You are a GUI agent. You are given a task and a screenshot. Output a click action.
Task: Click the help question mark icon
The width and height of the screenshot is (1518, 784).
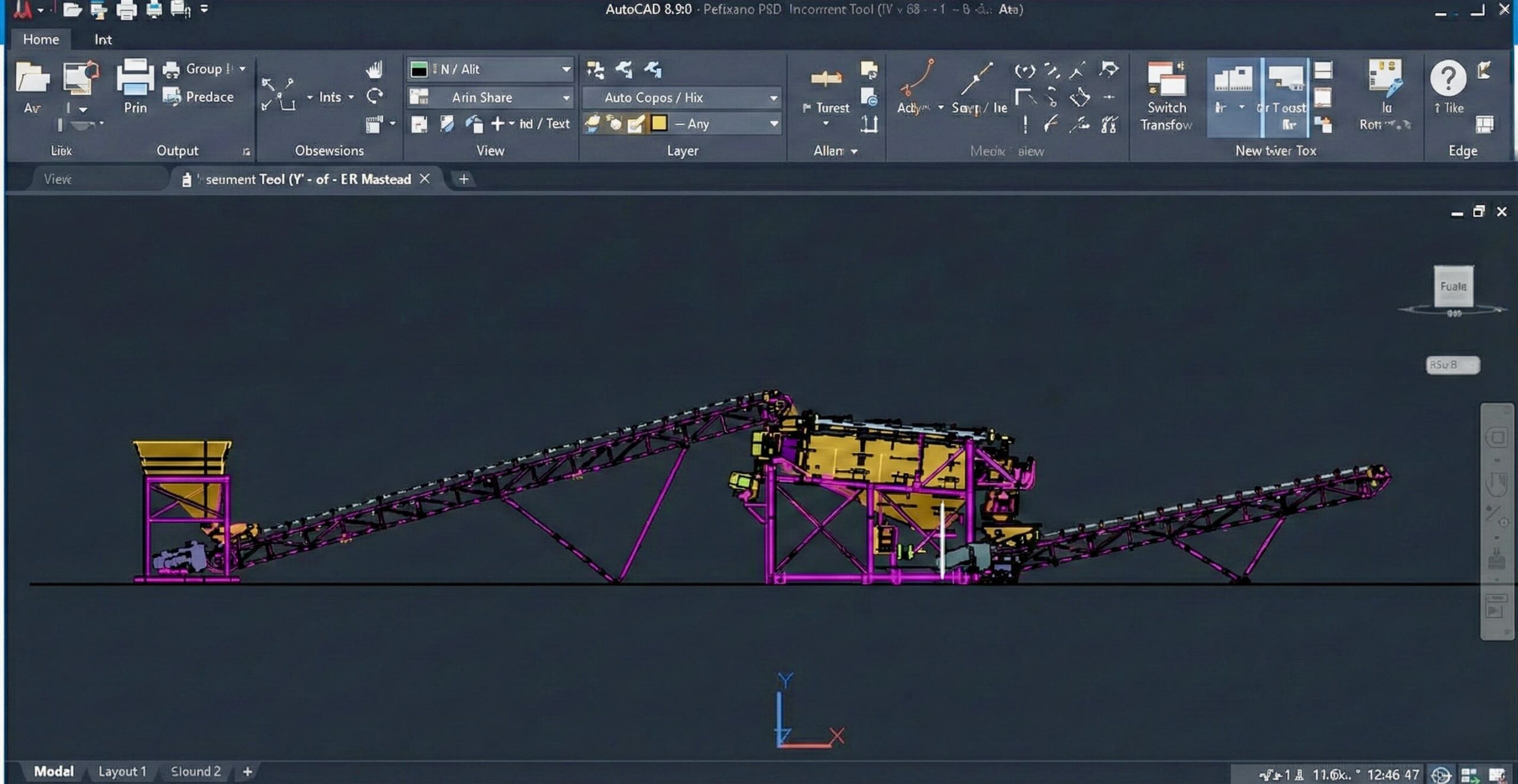(x=1448, y=78)
